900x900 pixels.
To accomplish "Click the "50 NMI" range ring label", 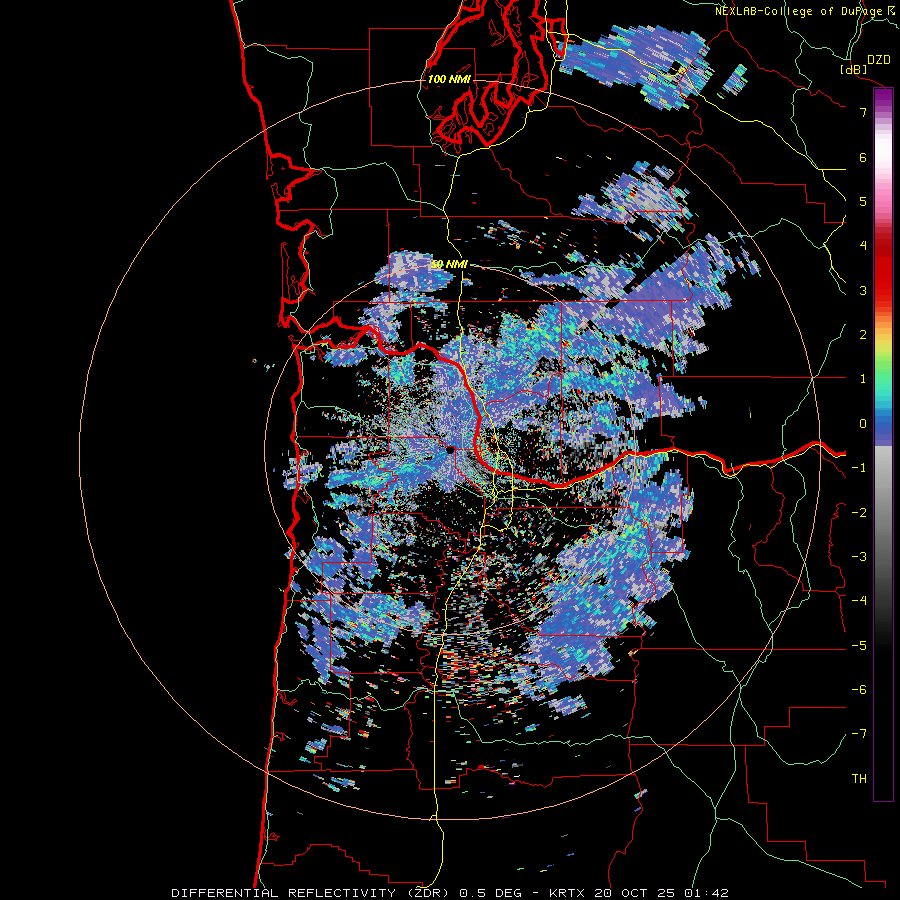I will [449, 264].
